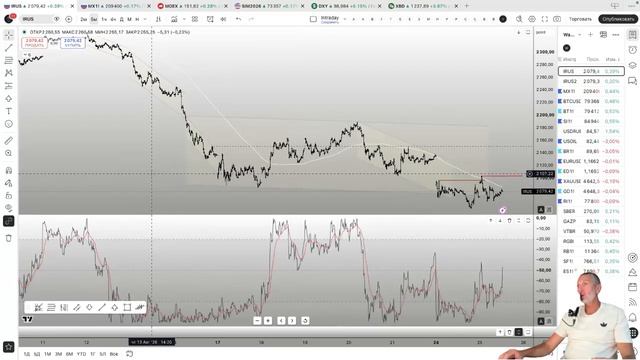Click the Торговать button
This screenshot has width=640, height=360.
[580, 19]
